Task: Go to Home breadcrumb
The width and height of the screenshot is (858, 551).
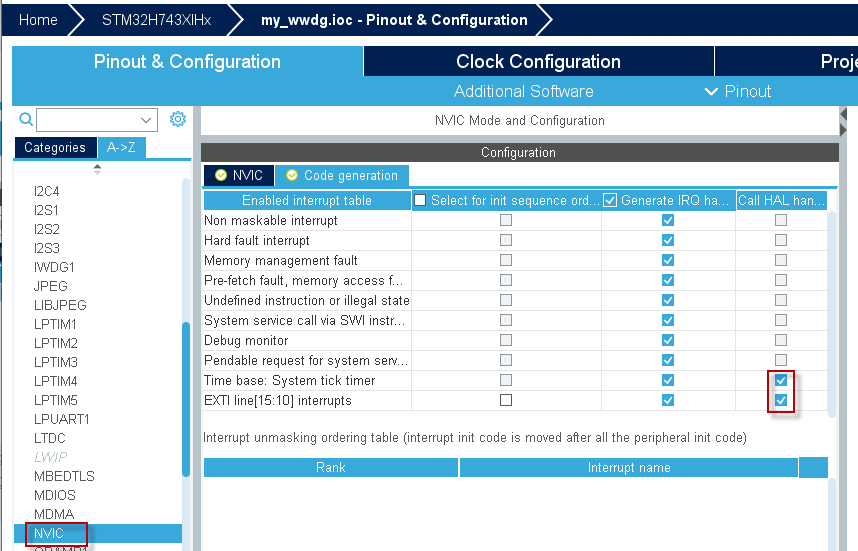Action: pos(38,20)
